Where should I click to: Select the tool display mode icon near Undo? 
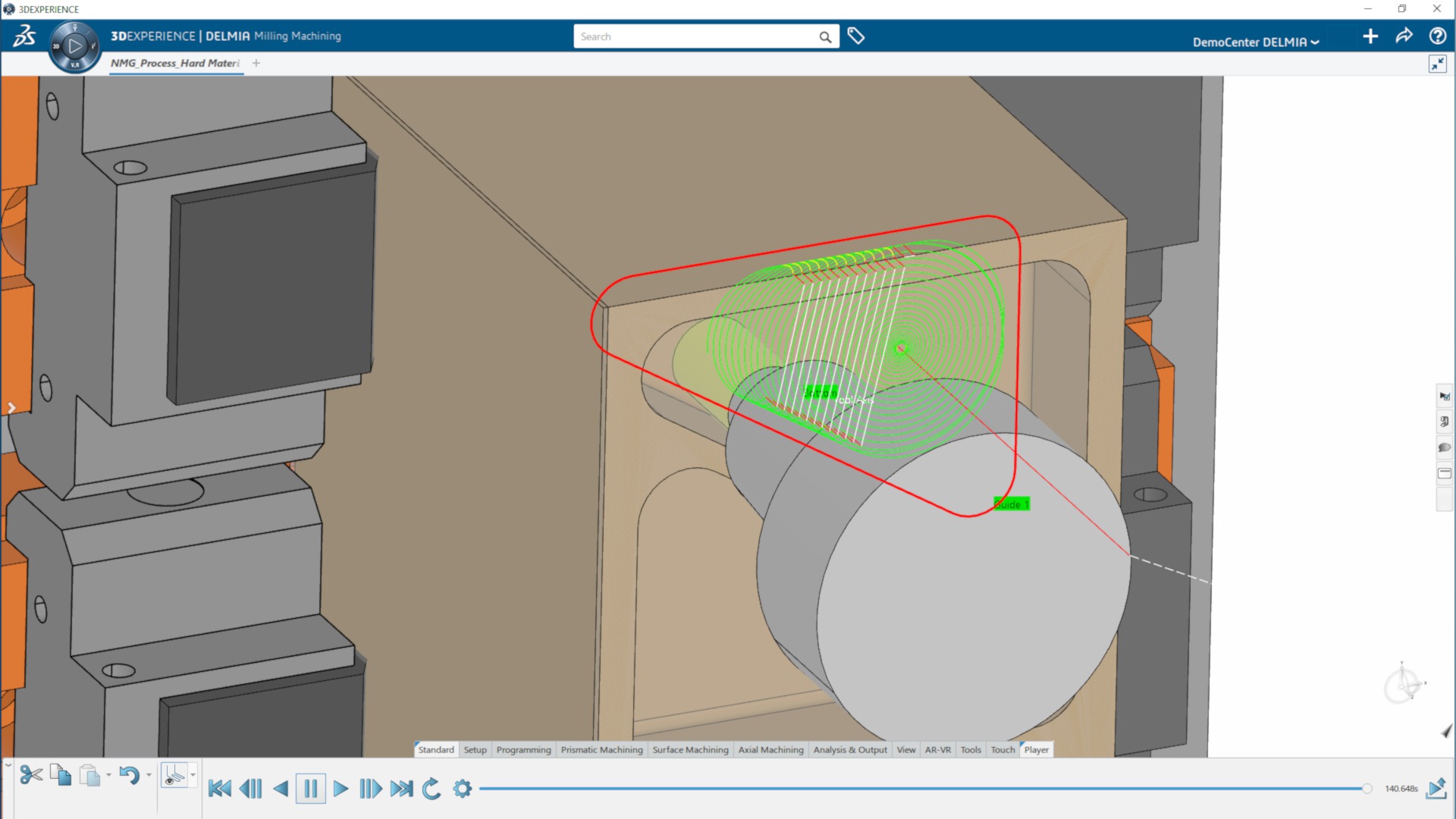coord(176,776)
